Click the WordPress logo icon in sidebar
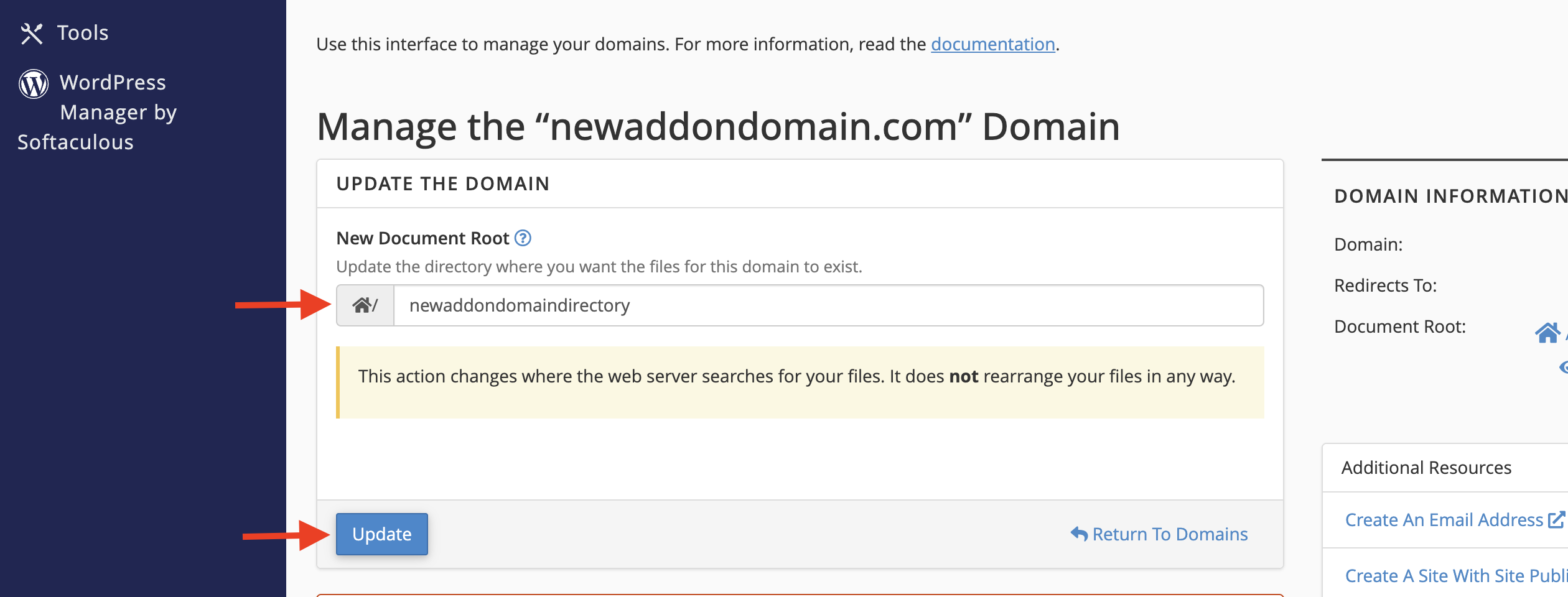This screenshot has width=1568, height=597. 34,84
